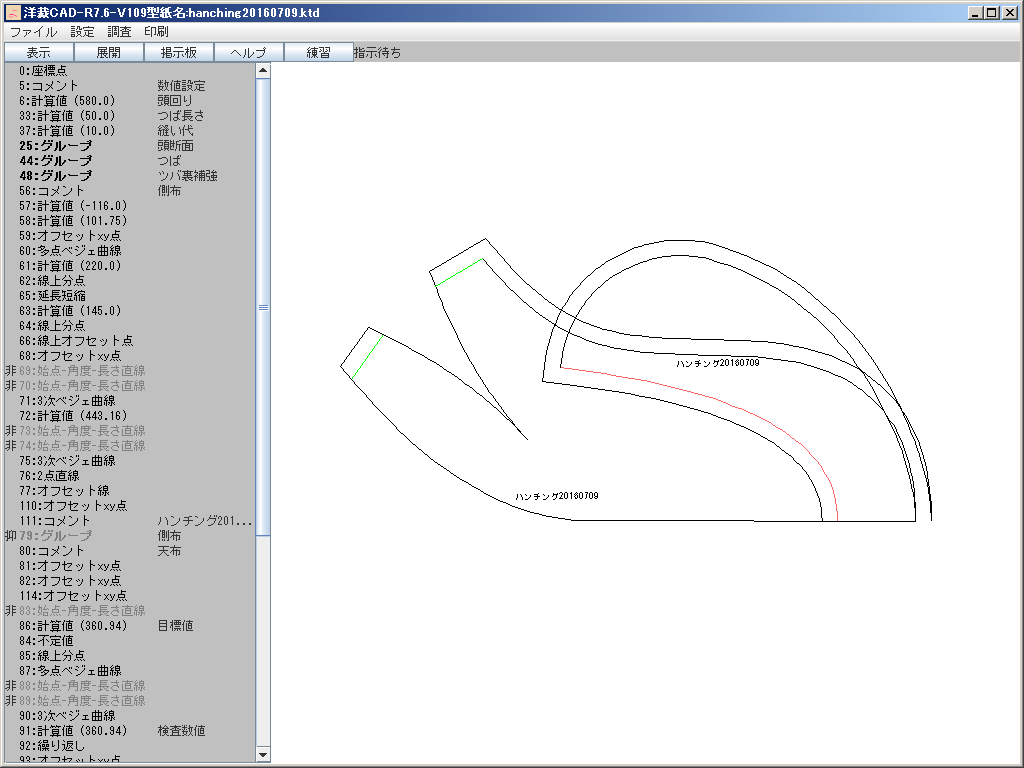The image size is (1024, 768).
Task: Click lower ハンチング20160709 label in drawing
Action: [557, 496]
